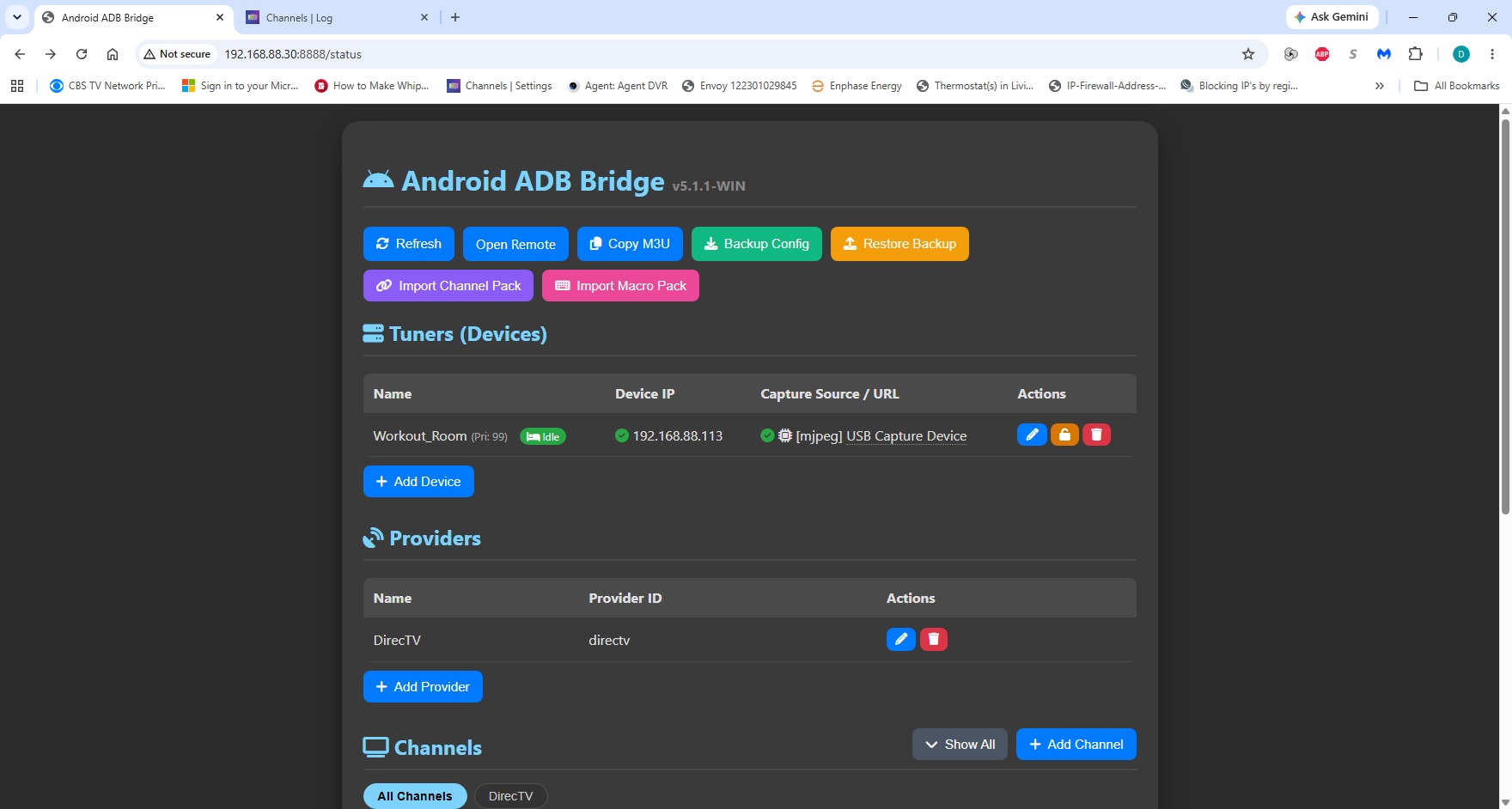The image size is (1512, 809).
Task: Open the browser home page
Action: pyautogui.click(x=113, y=54)
